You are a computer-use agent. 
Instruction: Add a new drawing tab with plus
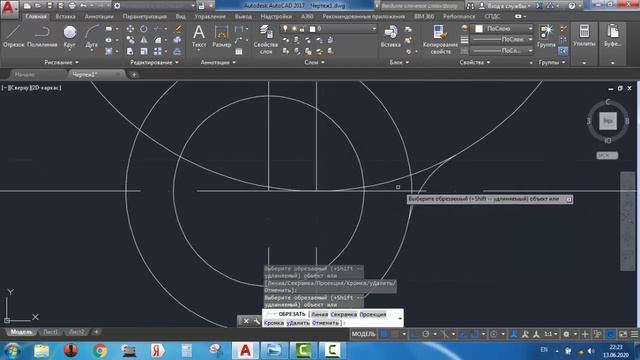tap(134, 74)
